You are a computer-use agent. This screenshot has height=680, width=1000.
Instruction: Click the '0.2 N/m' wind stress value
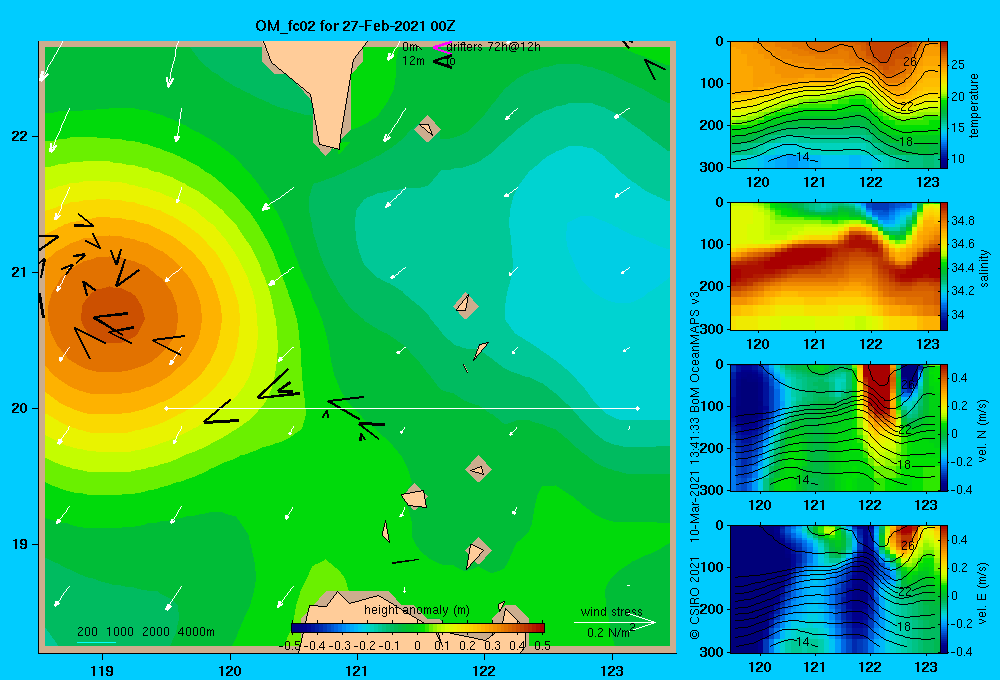tap(610, 632)
